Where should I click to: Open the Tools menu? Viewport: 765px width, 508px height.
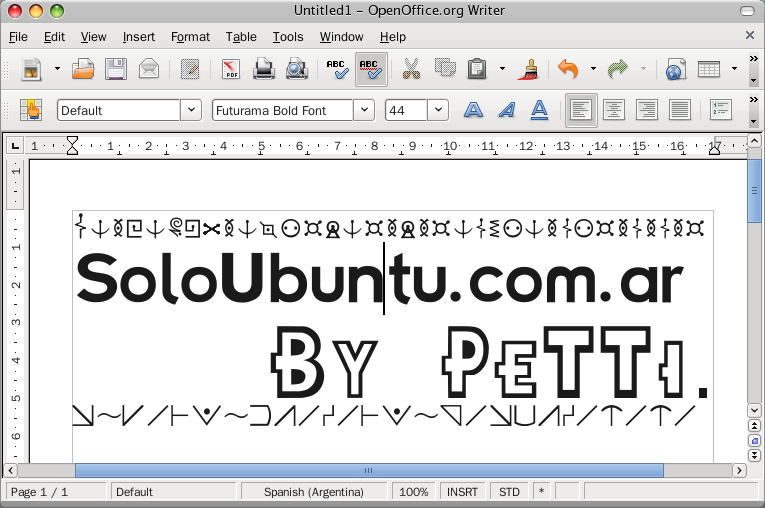click(288, 37)
